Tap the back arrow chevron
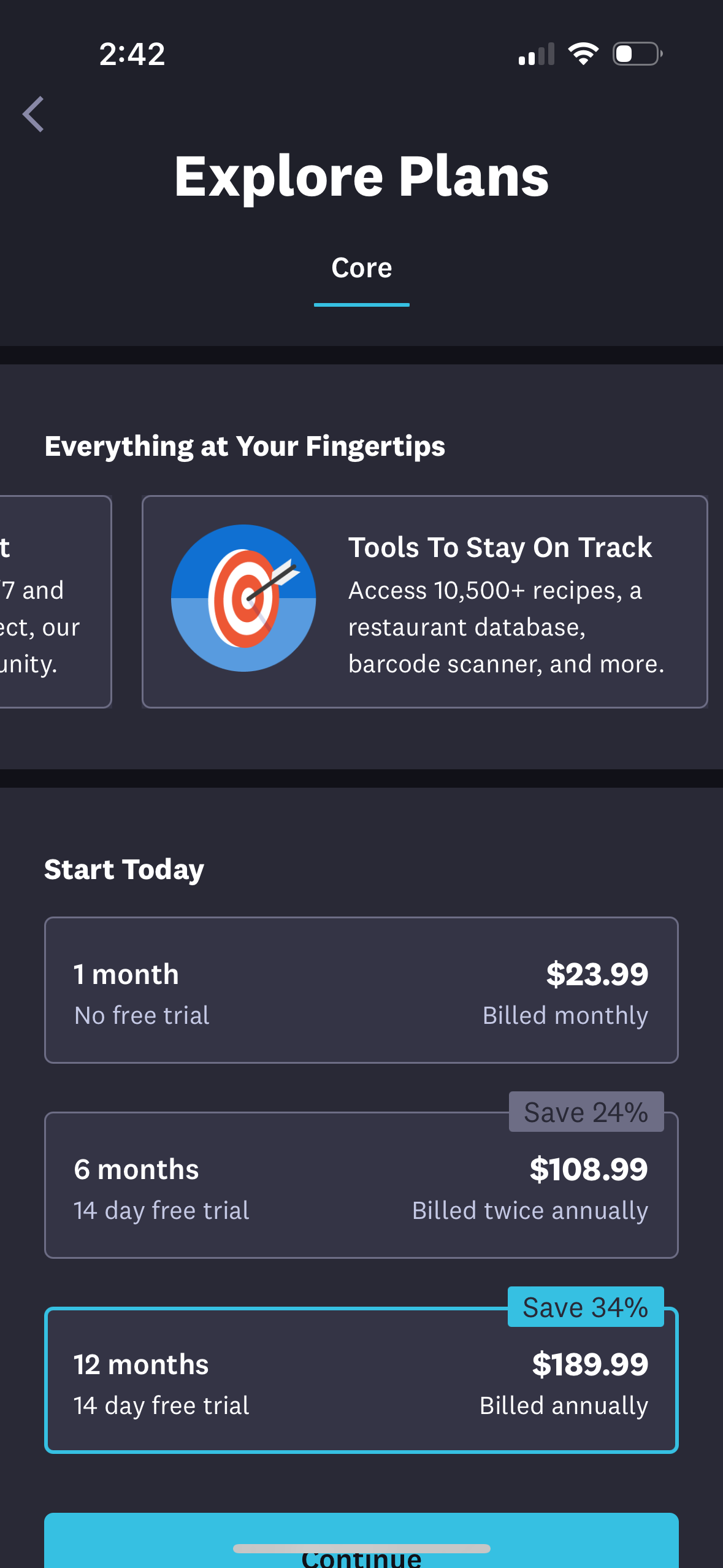 [34, 114]
